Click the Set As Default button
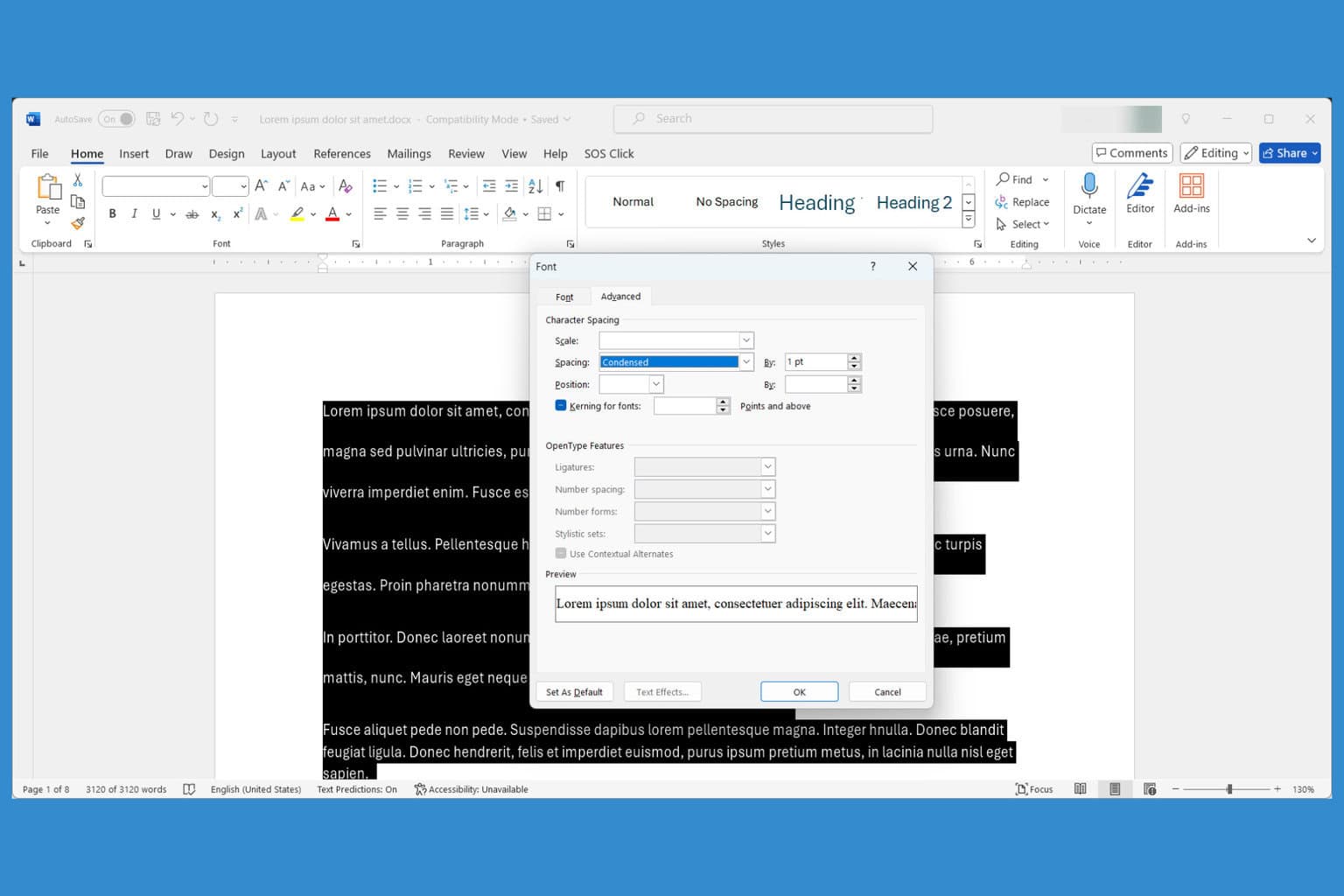This screenshot has width=1344, height=896. point(574,691)
